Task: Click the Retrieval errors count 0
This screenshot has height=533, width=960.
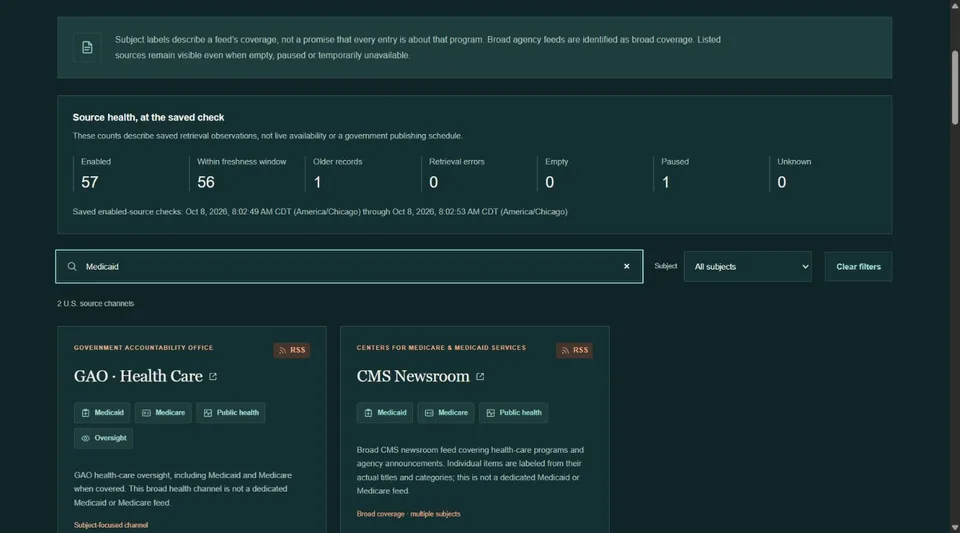Action: pos(433,182)
